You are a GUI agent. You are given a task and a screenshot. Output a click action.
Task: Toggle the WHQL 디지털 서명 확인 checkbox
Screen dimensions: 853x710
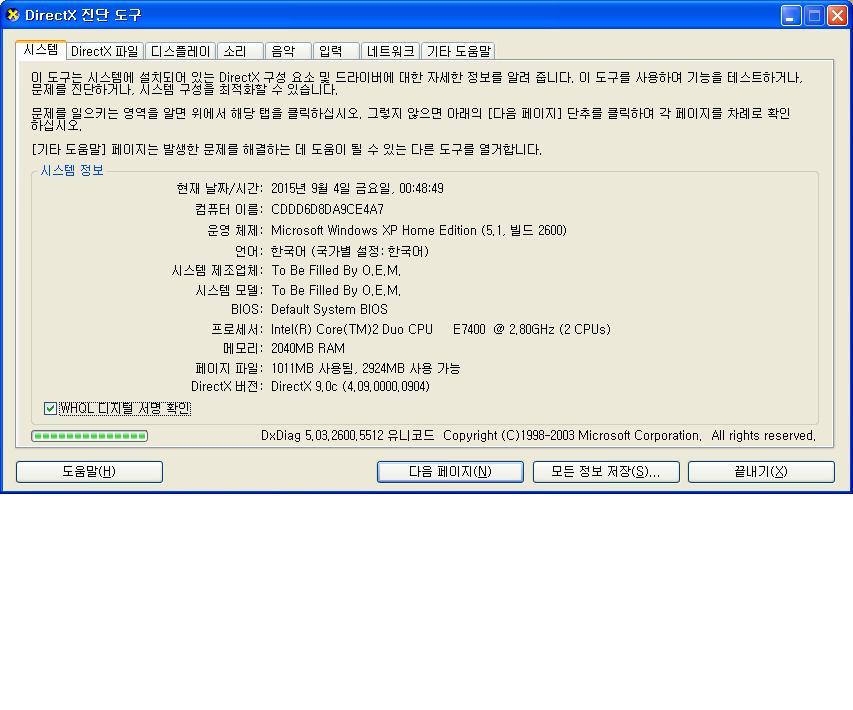(x=50, y=408)
